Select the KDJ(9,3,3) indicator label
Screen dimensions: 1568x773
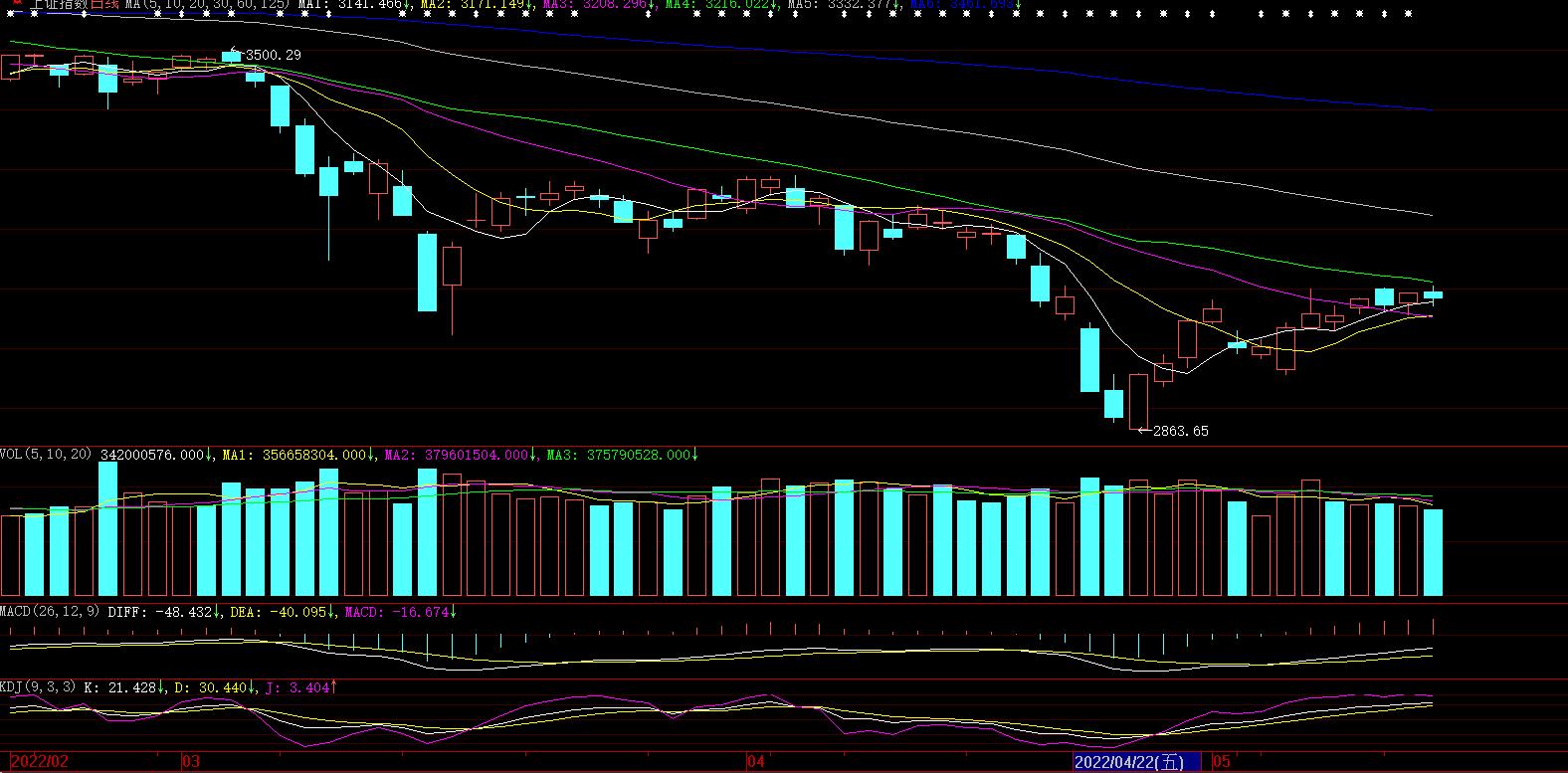38,687
